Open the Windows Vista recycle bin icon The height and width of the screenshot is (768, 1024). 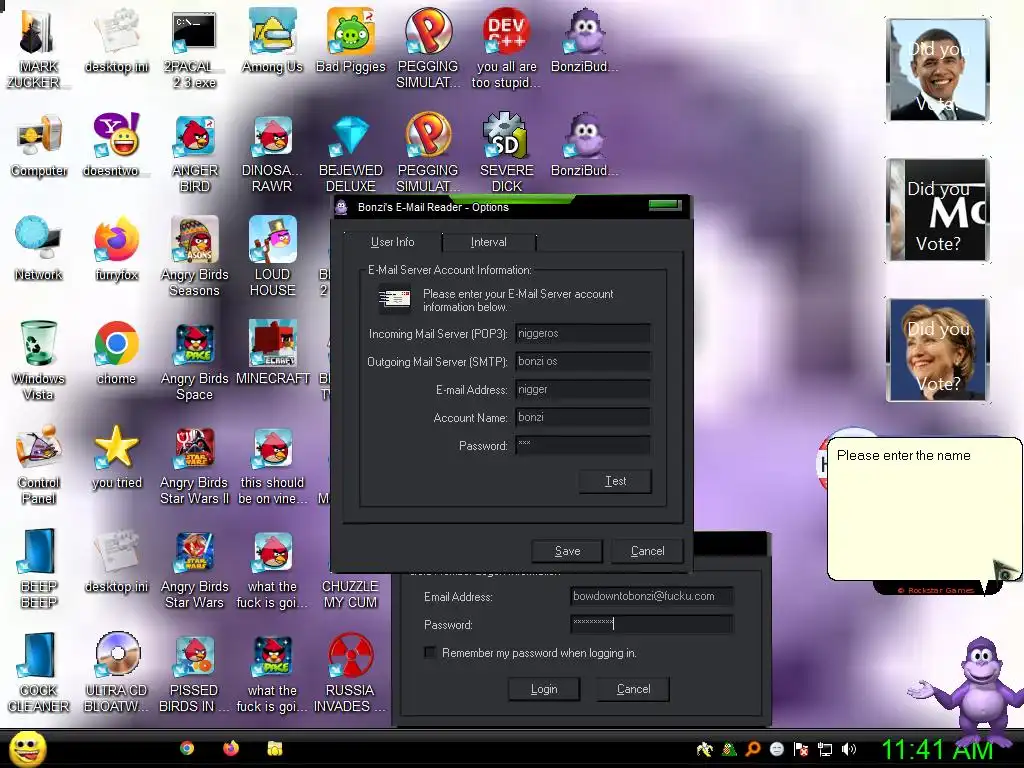[x=39, y=360]
